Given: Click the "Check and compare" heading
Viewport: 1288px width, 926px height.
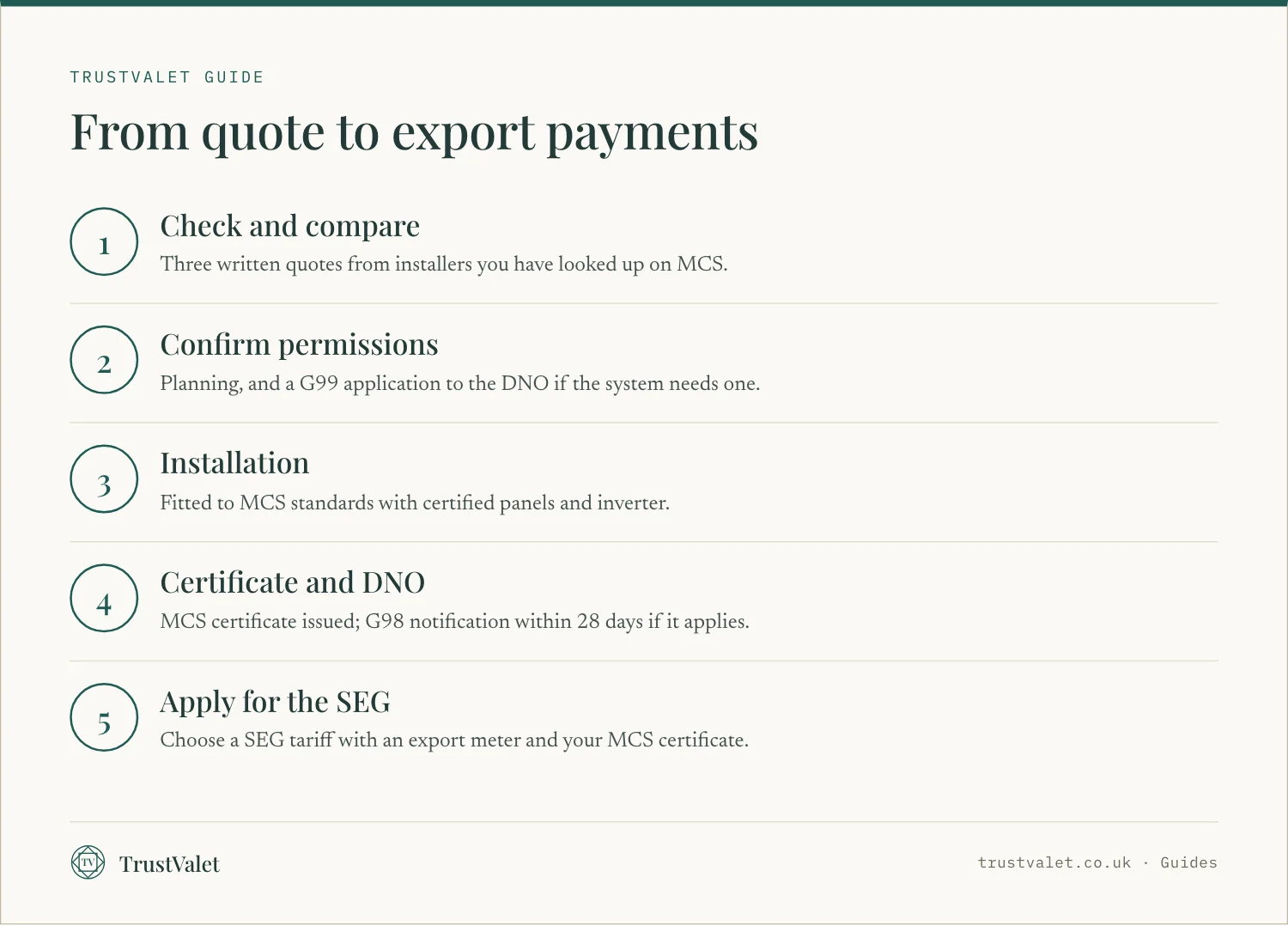Looking at the screenshot, I should [x=290, y=226].
